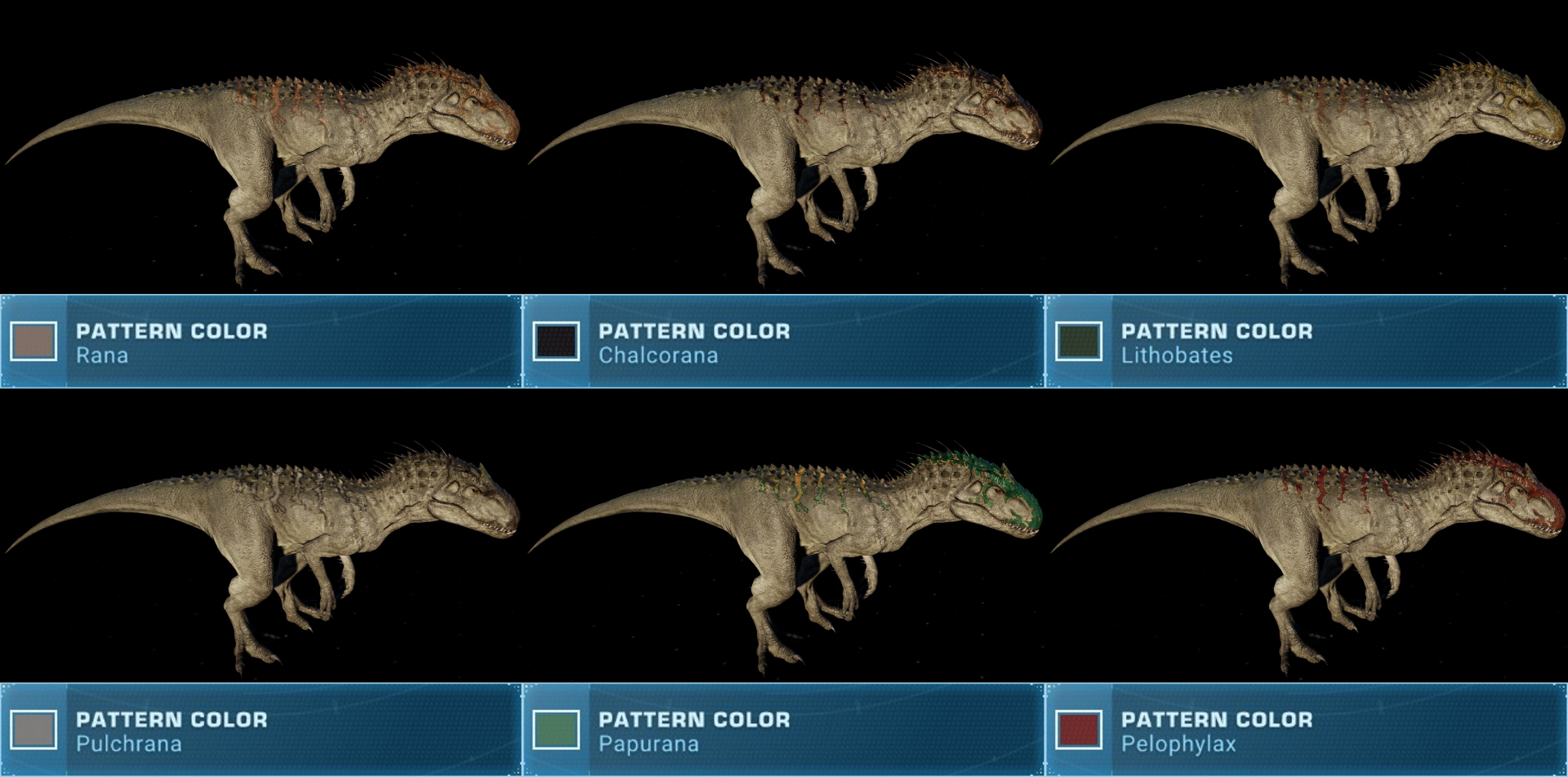Click 'PATTERN COLOR' heading above Chalcorana

tap(694, 331)
